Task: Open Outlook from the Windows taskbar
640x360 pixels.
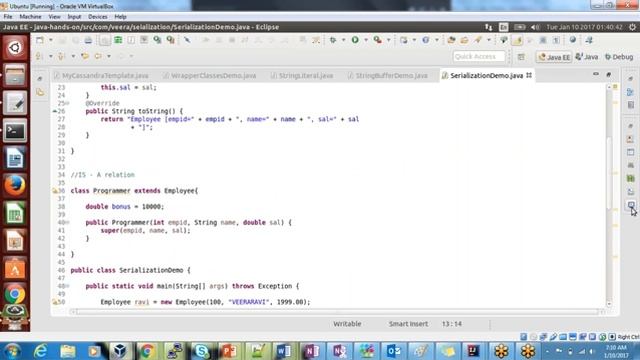Action: click(x=393, y=351)
